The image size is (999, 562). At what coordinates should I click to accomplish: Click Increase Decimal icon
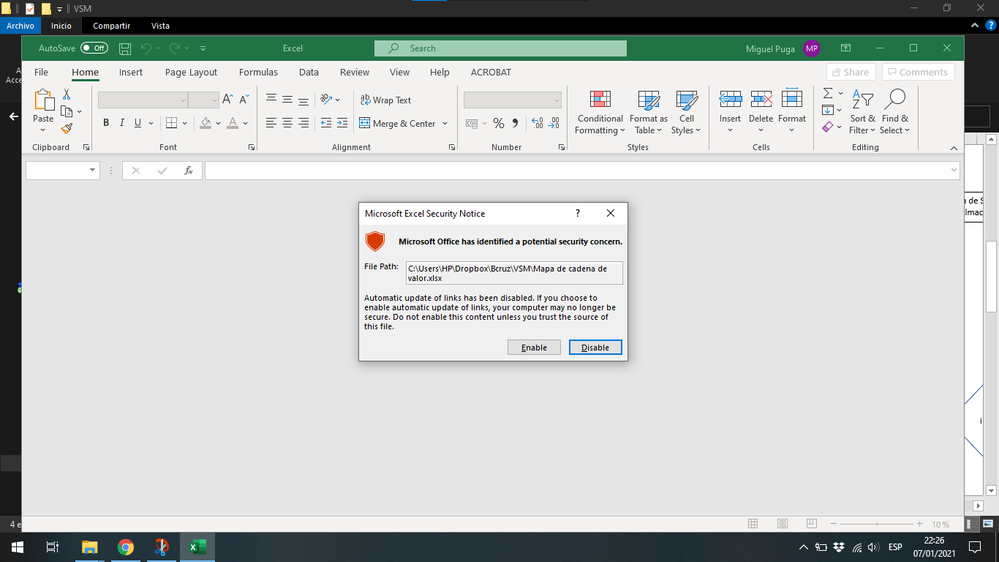pyautogui.click(x=537, y=124)
